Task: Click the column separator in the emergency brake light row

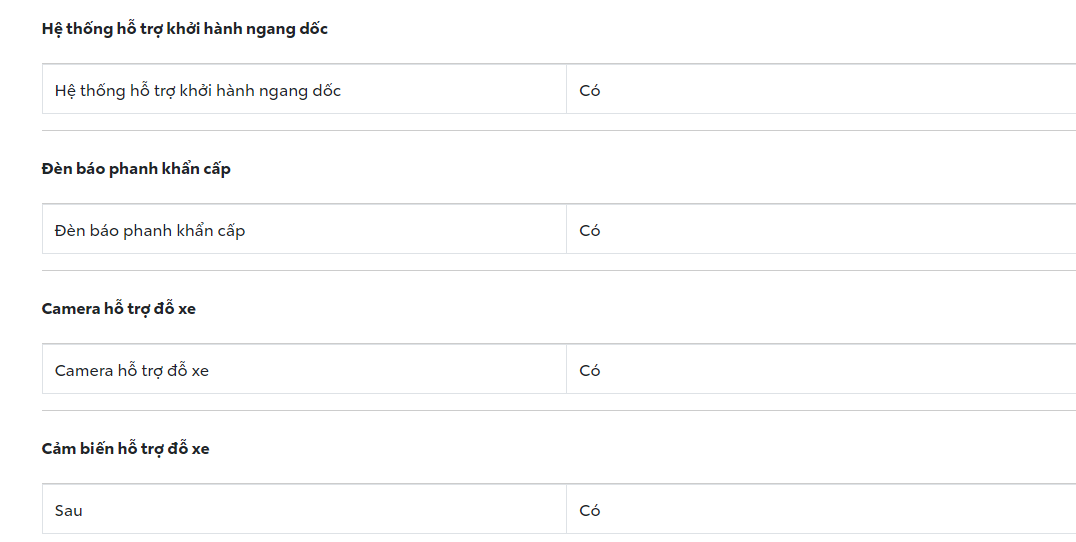Action: [566, 230]
